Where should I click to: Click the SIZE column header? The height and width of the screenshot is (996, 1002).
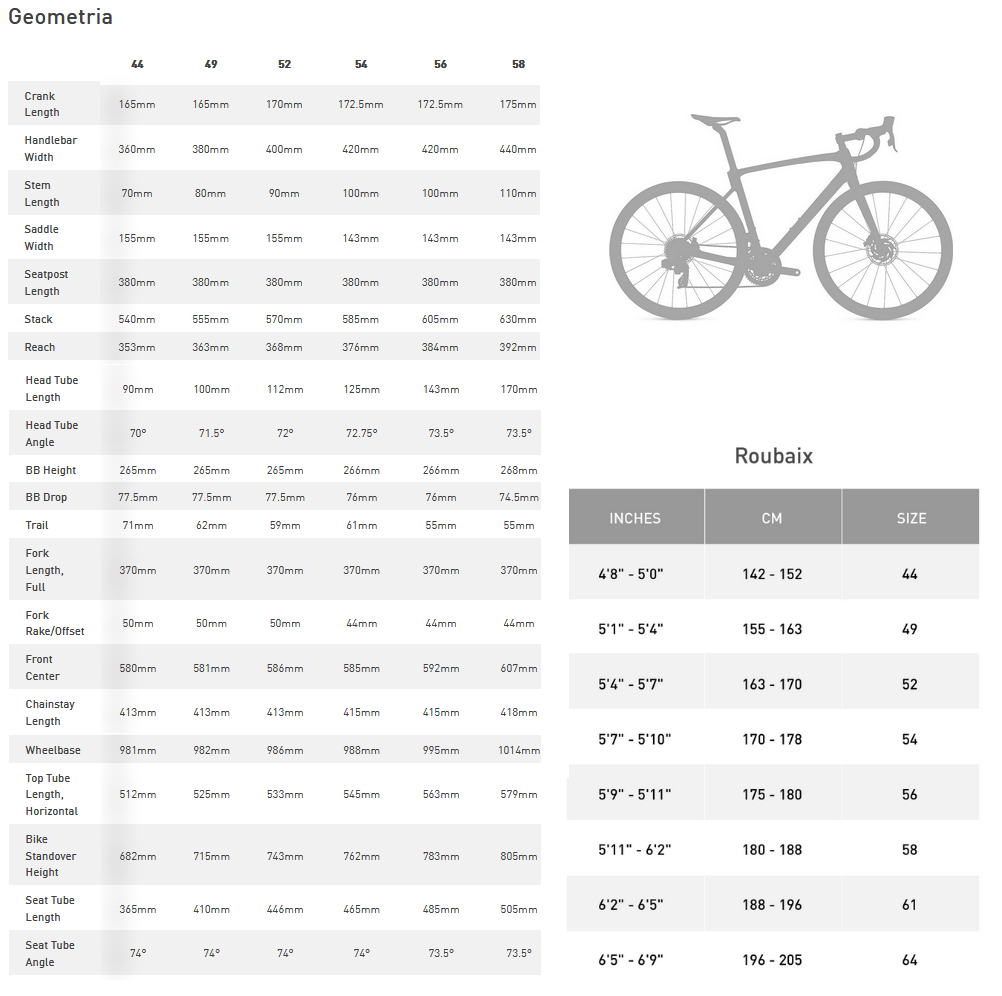[x=911, y=518]
